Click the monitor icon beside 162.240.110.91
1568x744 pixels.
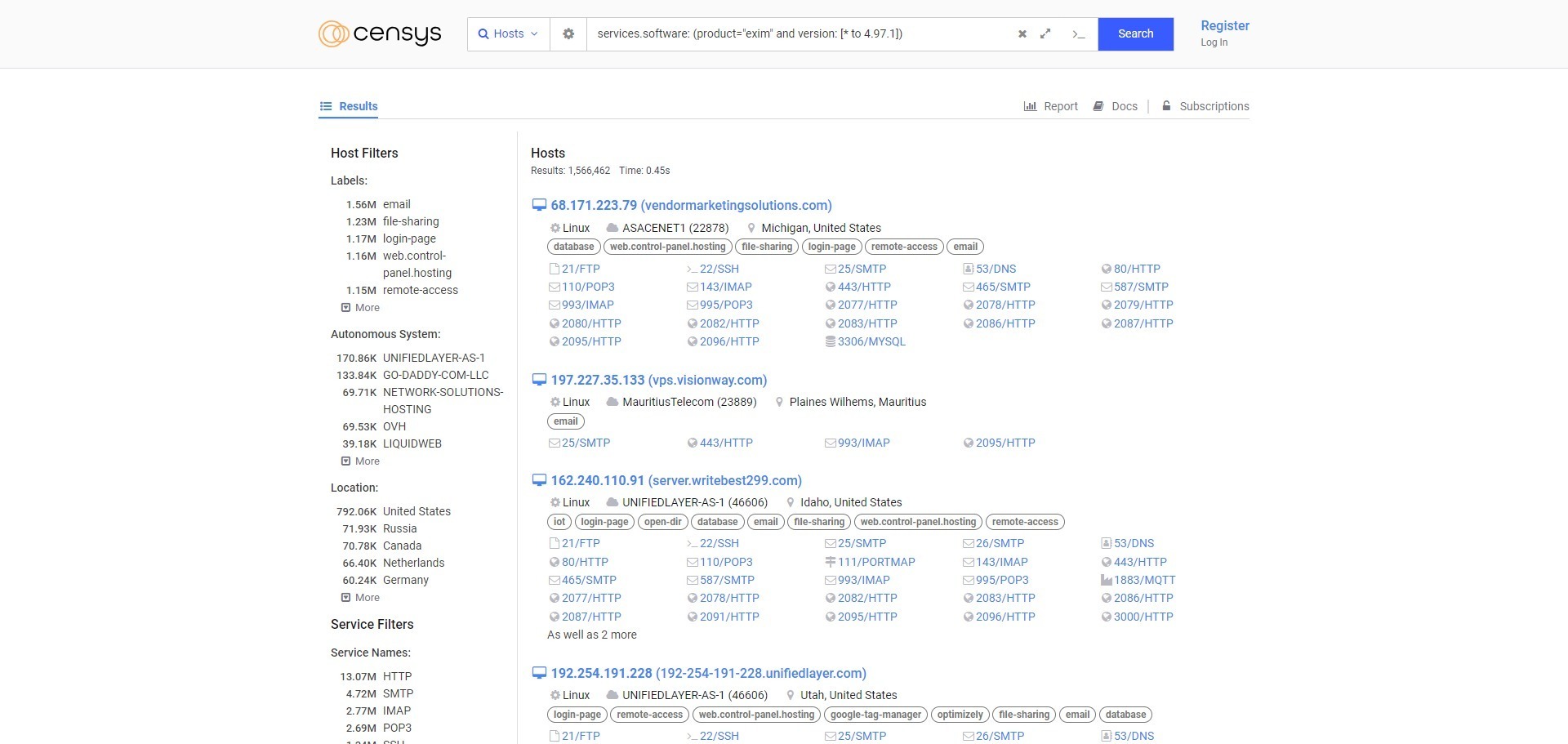[539, 480]
